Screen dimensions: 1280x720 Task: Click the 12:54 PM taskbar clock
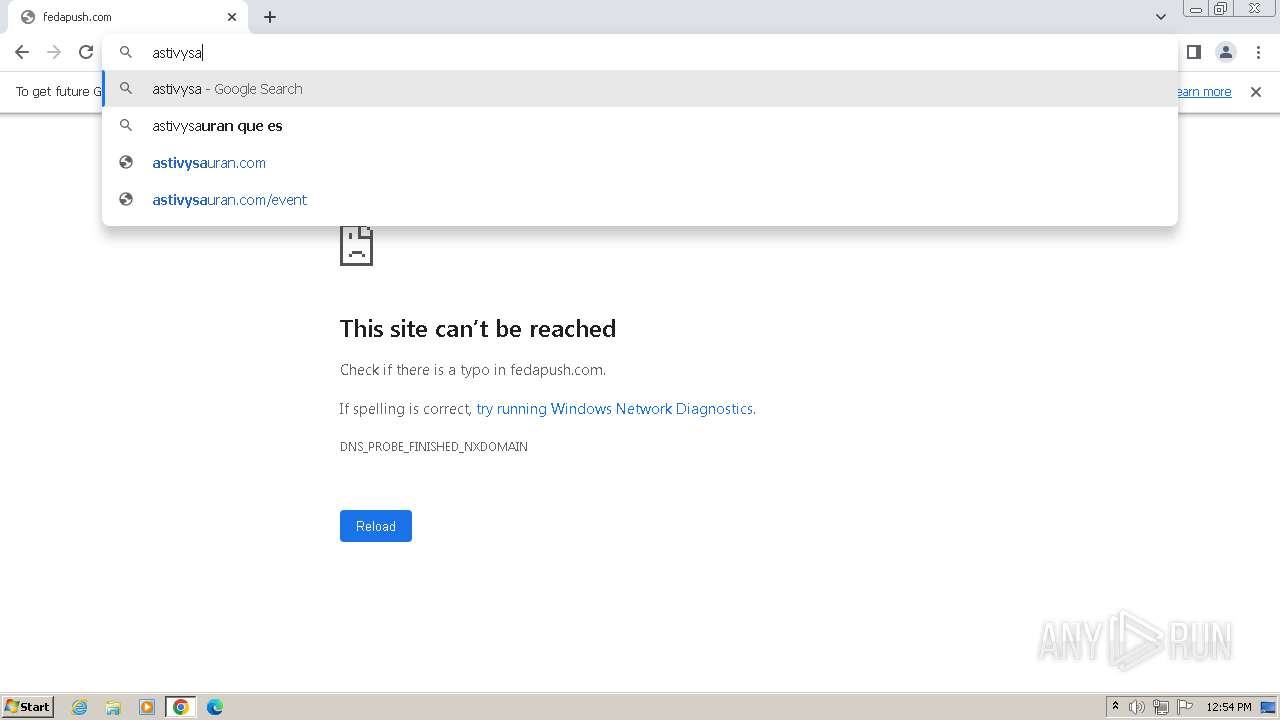1229,707
